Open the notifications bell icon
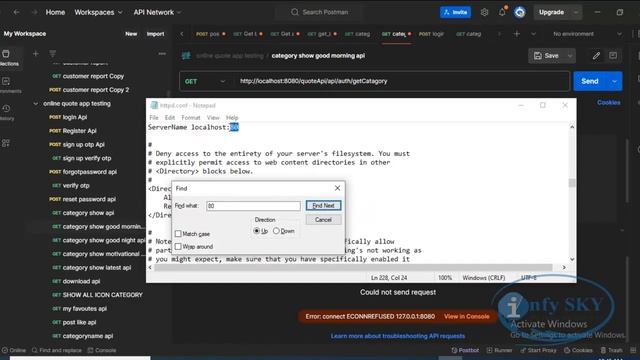Image resolution: width=640 pixels, height=360 pixels. point(502,12)
